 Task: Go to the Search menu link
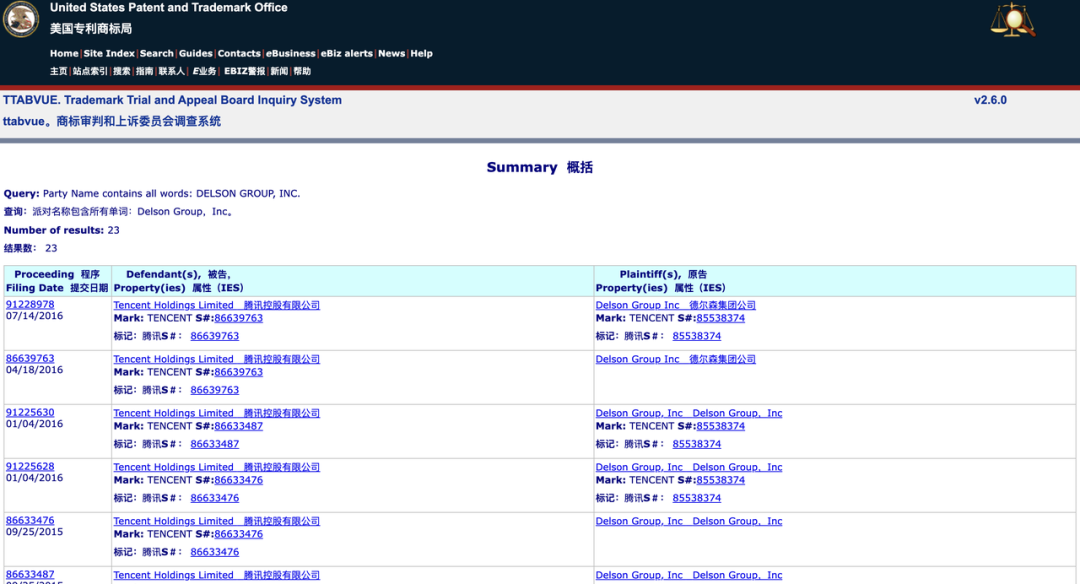(x=156, y=53)
